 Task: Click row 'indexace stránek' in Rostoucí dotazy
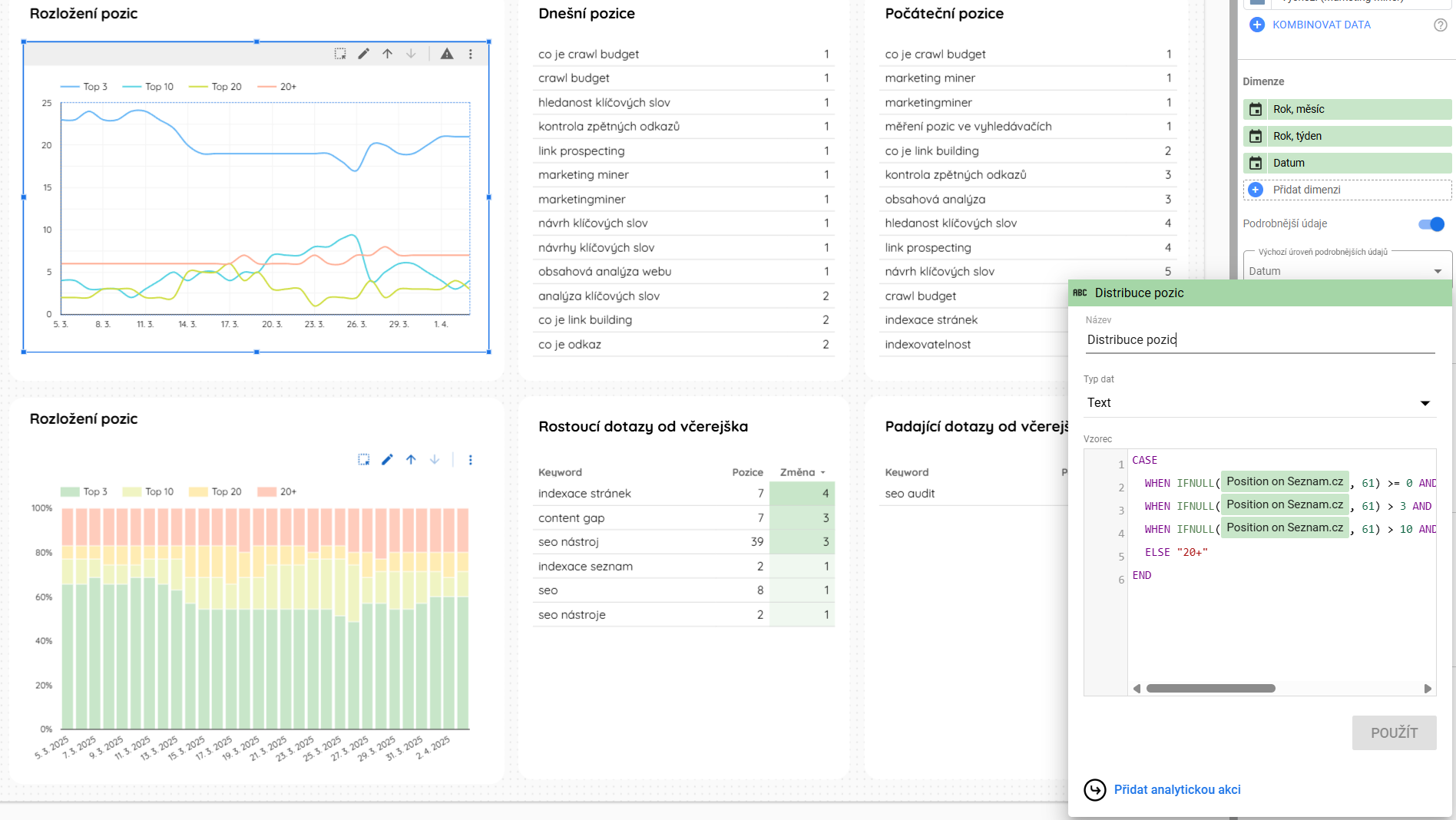[683, 494]
